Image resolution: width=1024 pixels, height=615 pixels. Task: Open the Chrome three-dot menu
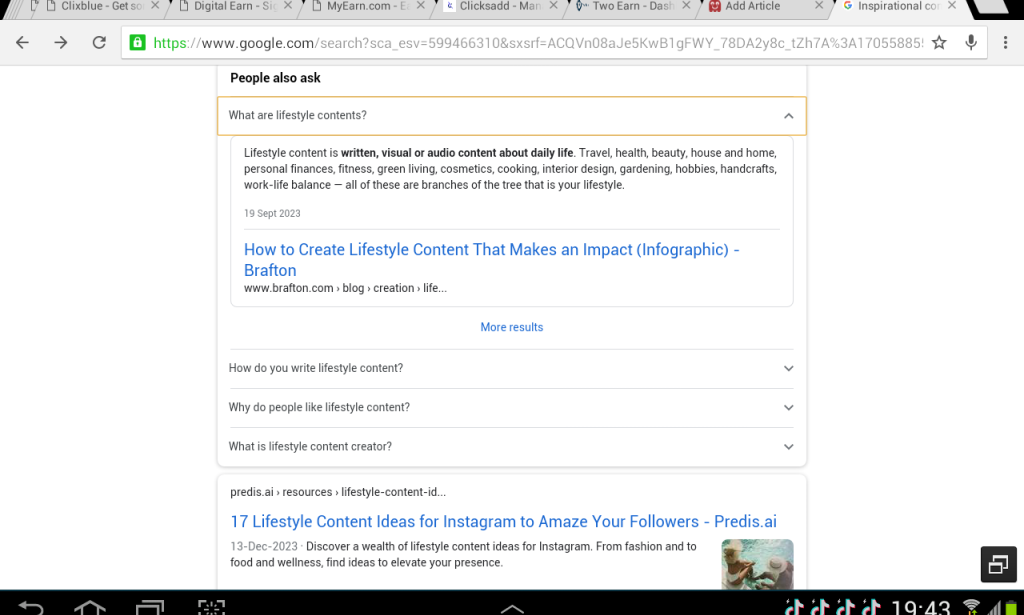tap(1005, 43)
